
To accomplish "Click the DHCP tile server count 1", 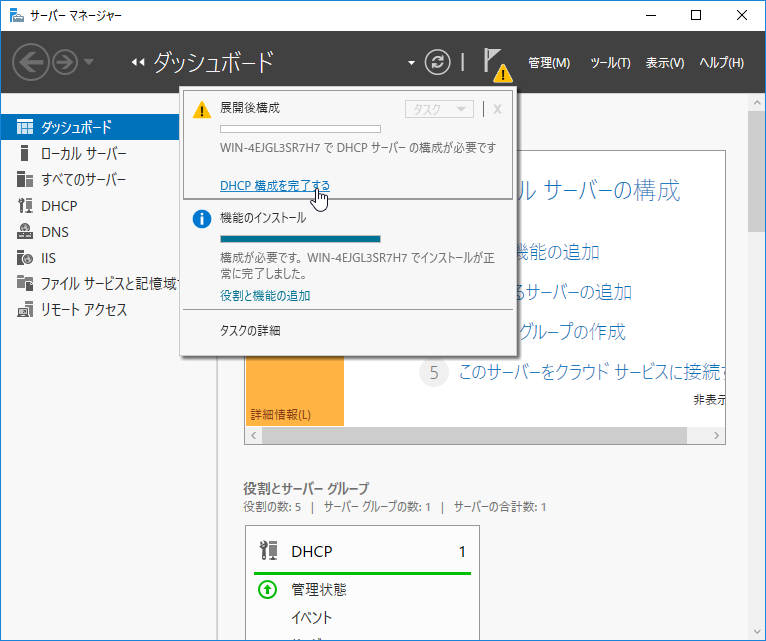I will pyautogui.click(x=462, y=552).
